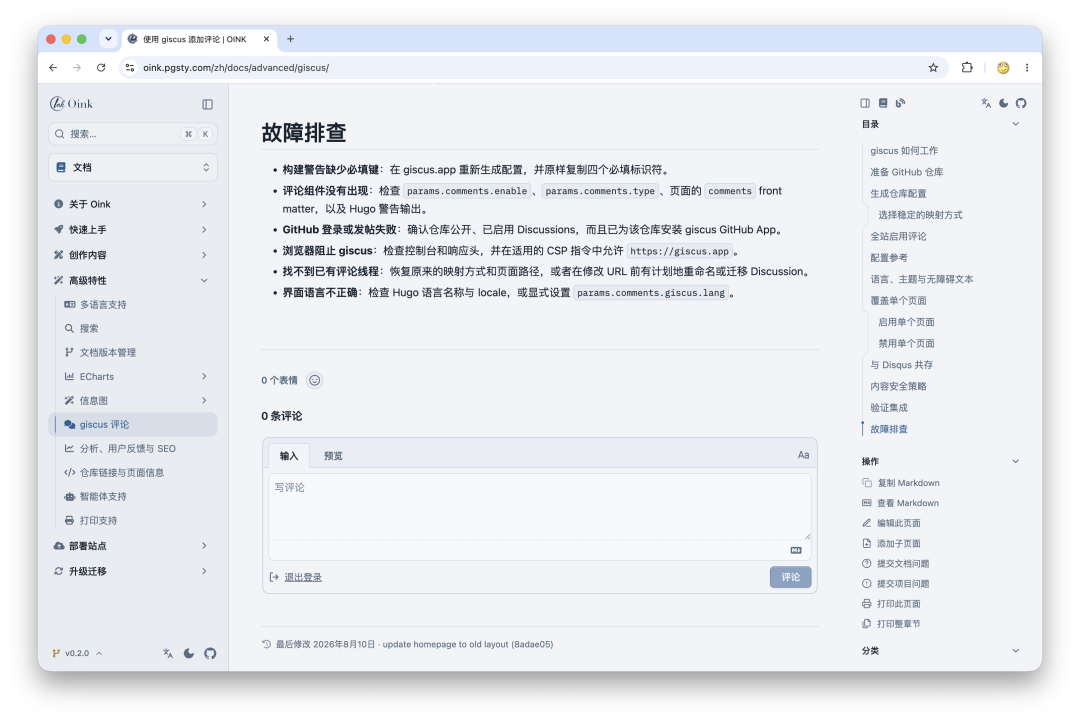The image size is (1080, 721).
Task: Expand the 升级迁移 section chevron
Action: click(204, 571)
